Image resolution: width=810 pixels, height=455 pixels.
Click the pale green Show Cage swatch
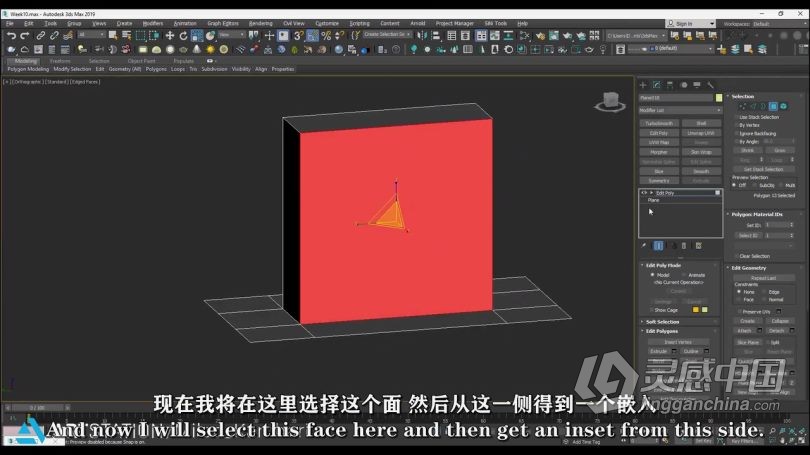pyautogui.click(x=705, y=310)
